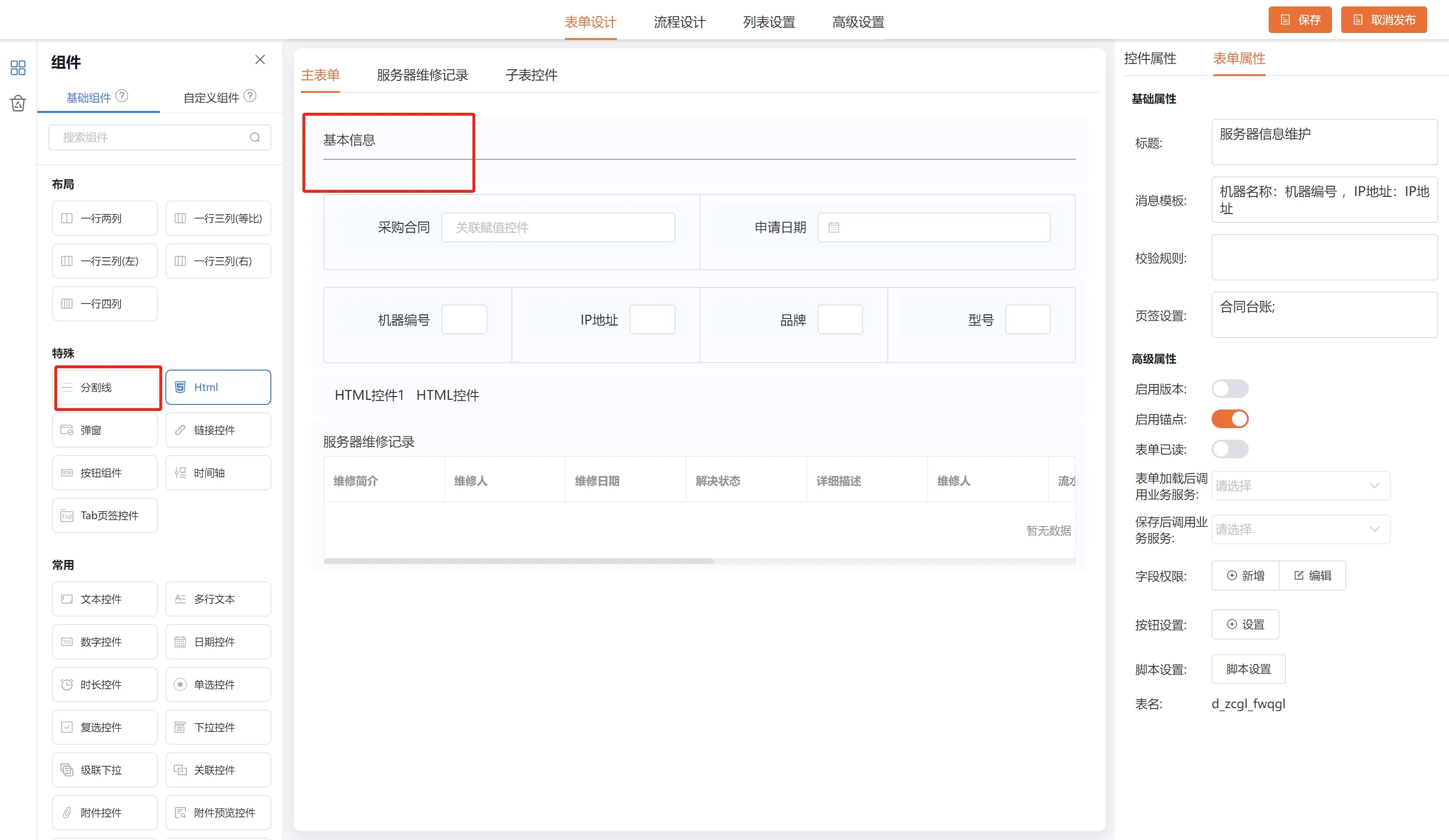Click the 脚本设置 button
Image resolution: width=1449 pixels, height=840 pixels.
click(x=1248, y=670)
